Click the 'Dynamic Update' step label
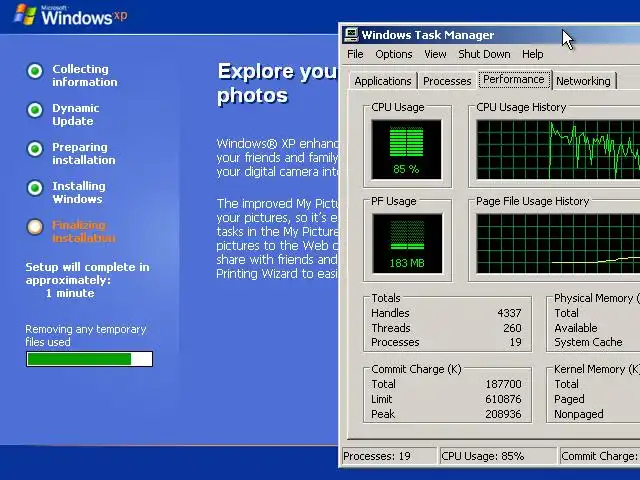Screen dimensions: 640x480 (76, 115)
